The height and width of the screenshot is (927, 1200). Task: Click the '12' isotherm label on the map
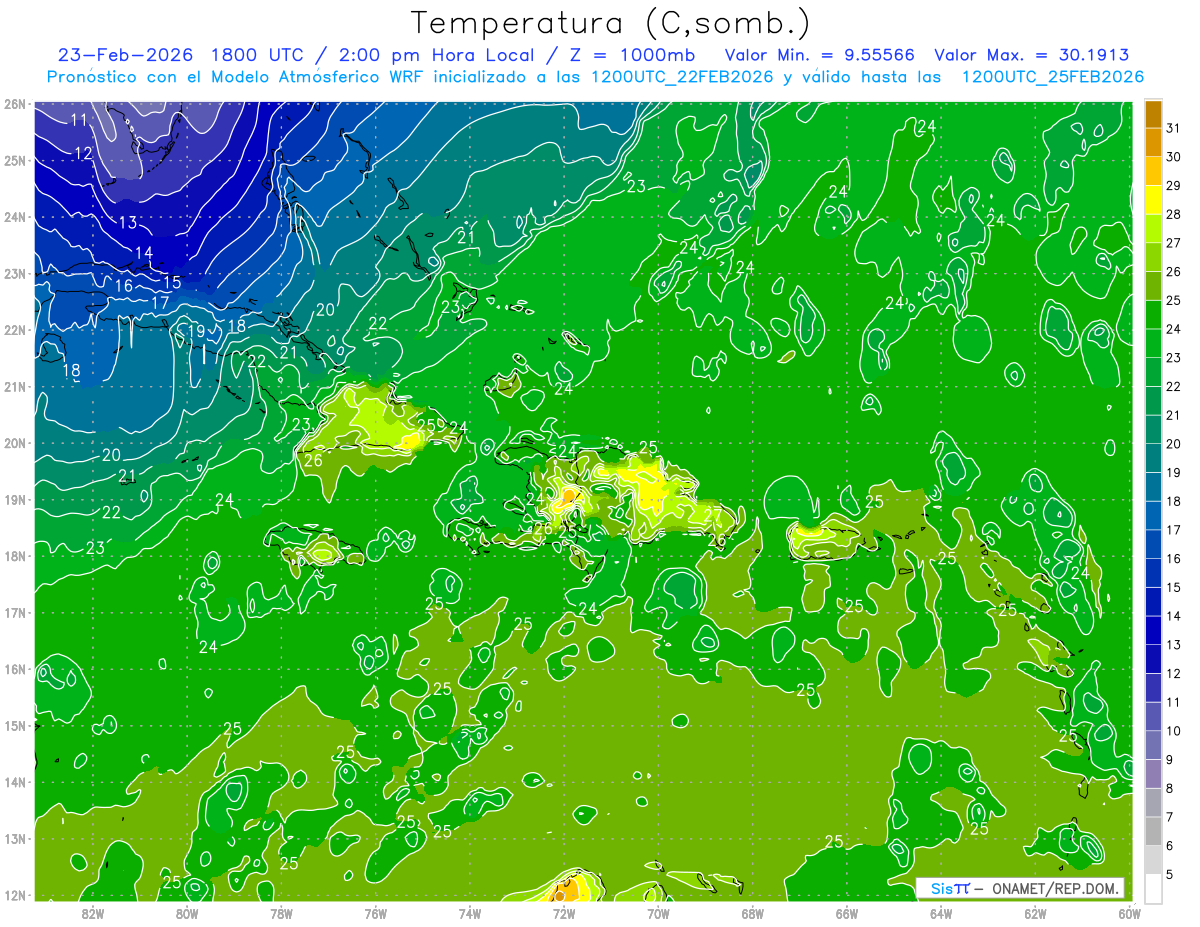tap(84, 154)
